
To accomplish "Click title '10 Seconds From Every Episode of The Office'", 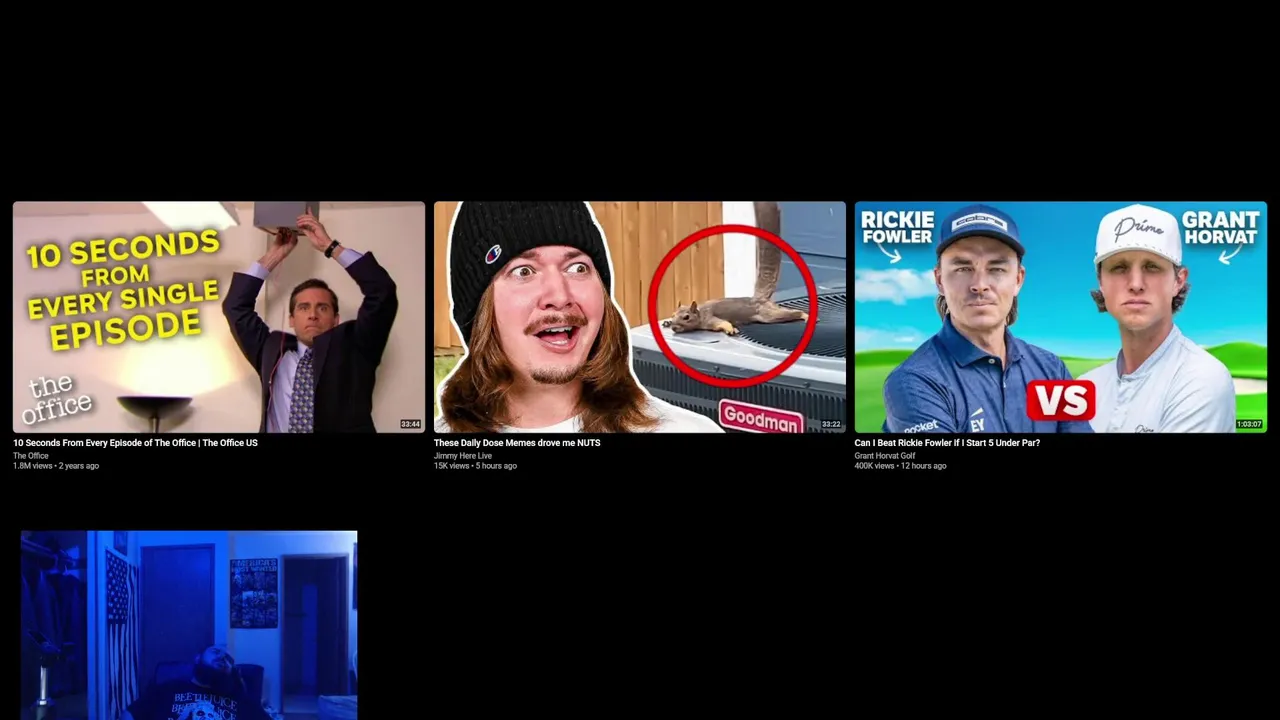I will pyautogui.click(x=135, y=443).
